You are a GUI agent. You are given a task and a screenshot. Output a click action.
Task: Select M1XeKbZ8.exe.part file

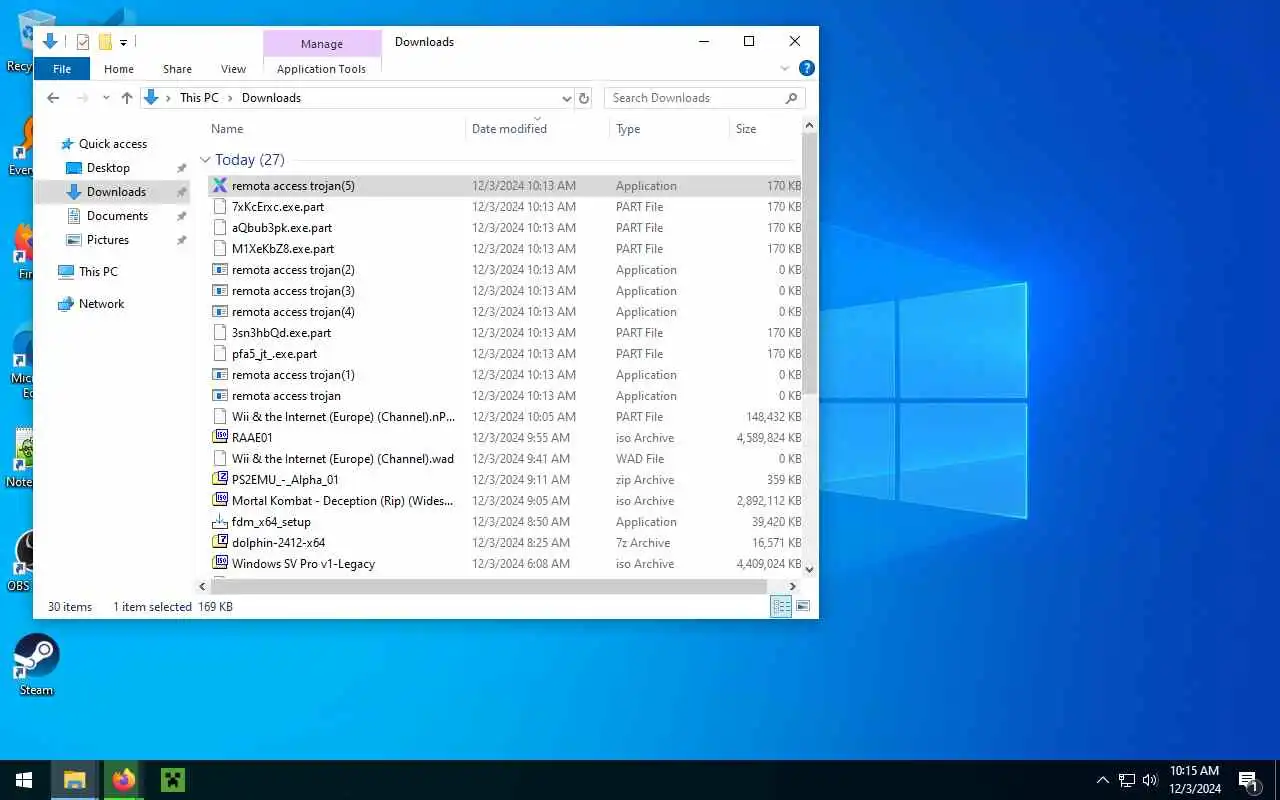click(x=504, y=249)
